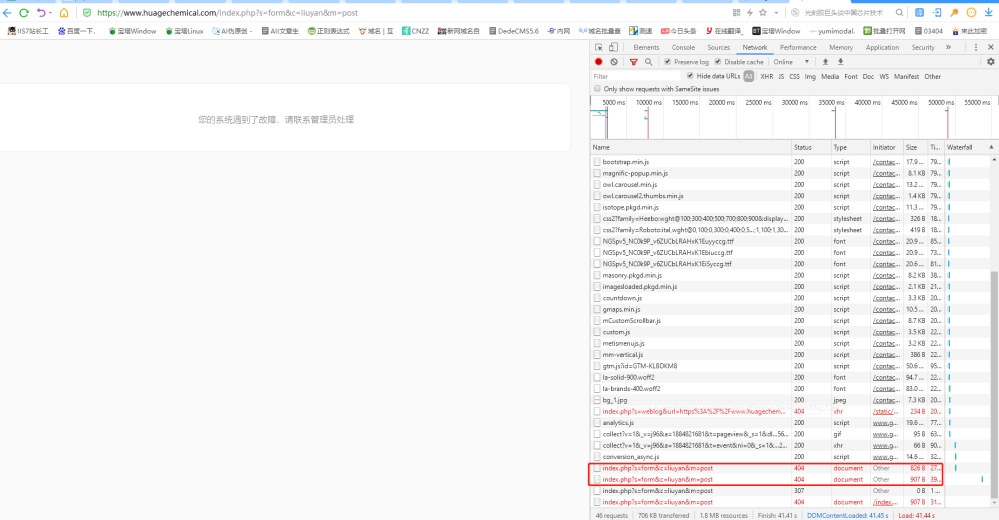Viewport: 999px width, 520px height.
Task: Click the green security shield in address bar
Action: [87, 13]
